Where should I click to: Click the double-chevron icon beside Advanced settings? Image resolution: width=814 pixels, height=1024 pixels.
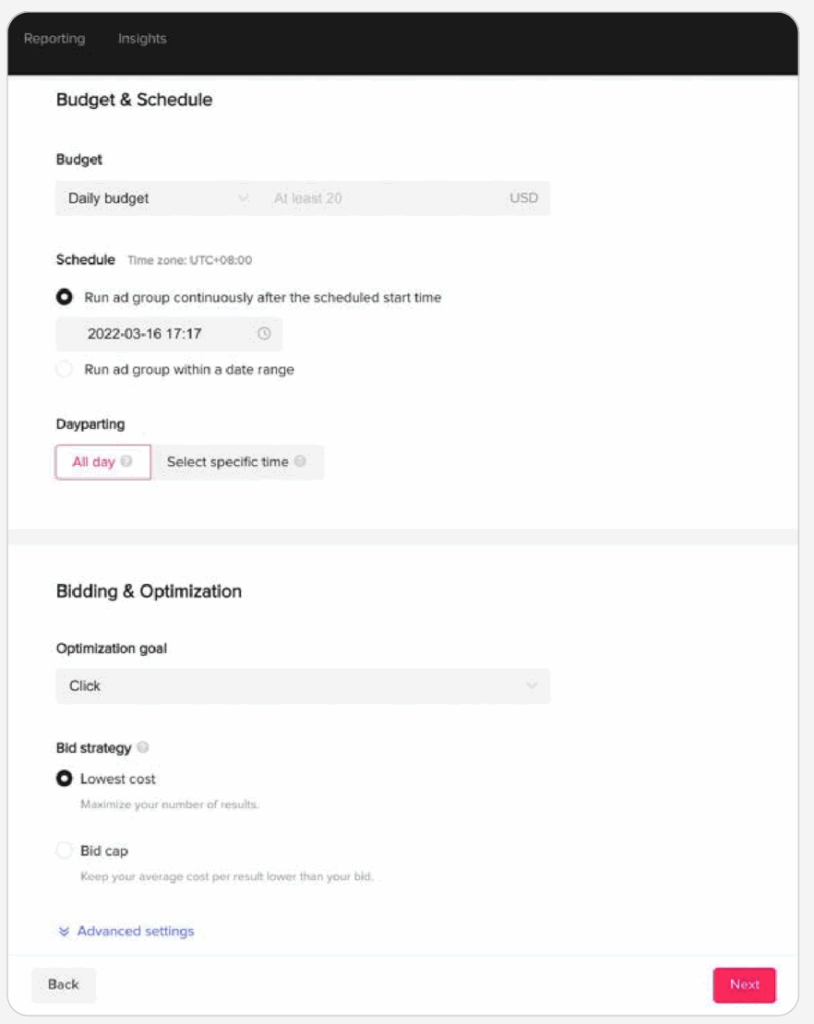click(64, 931)
